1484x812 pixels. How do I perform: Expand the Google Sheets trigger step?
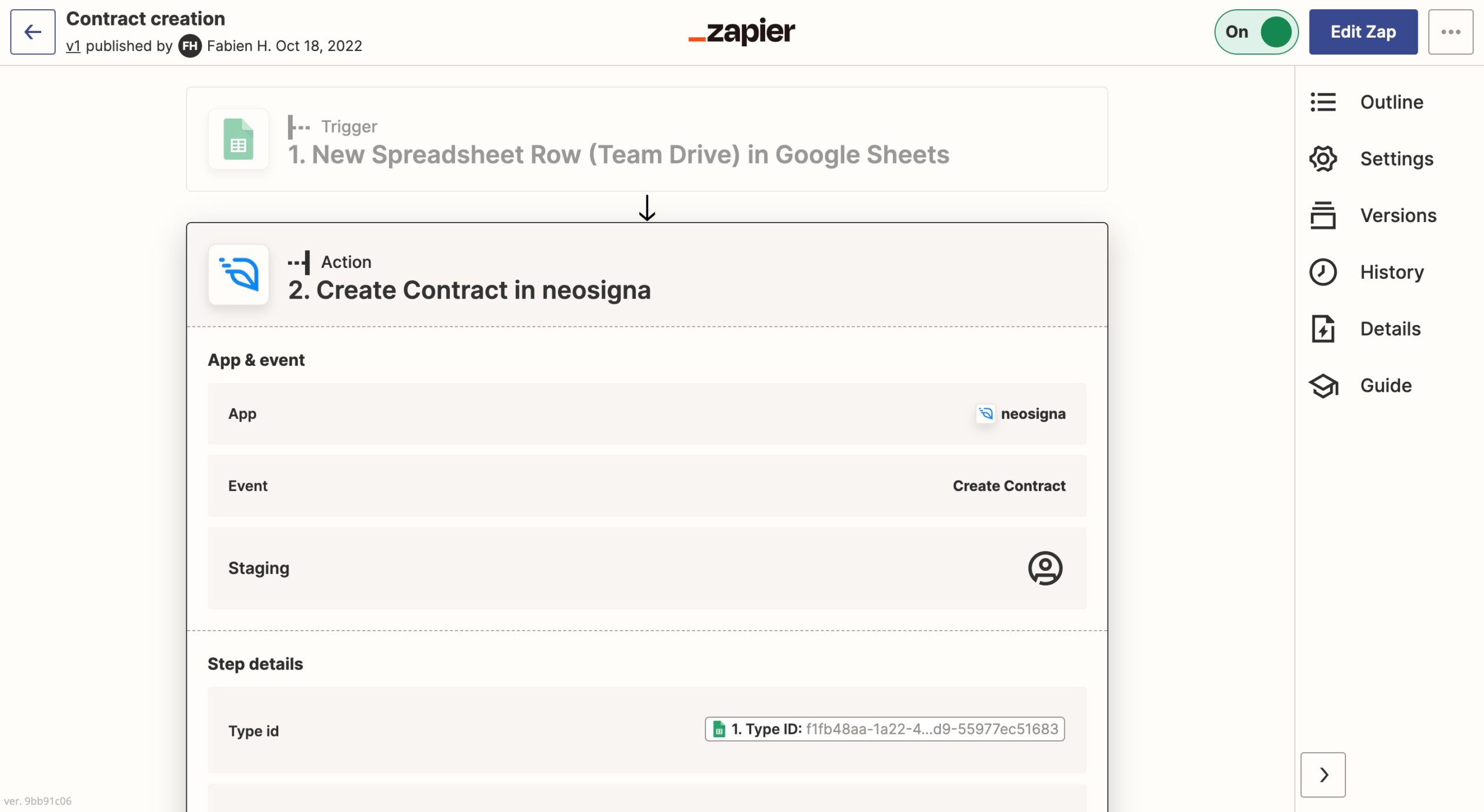click(618, 154)
